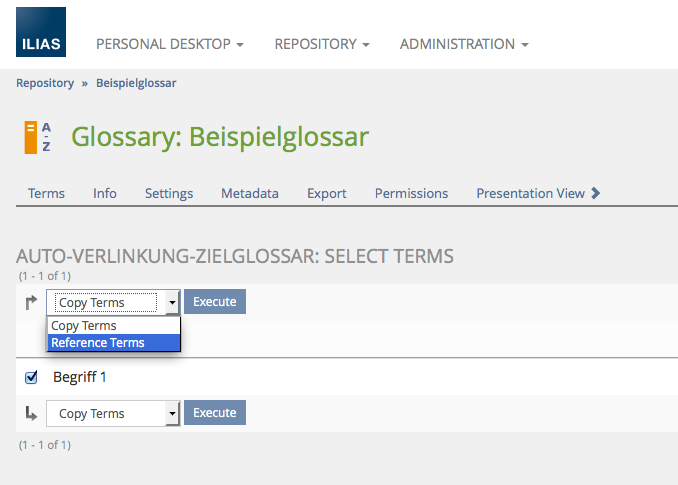Click the chevron next to Presentation View
The width and height of the screenshot is (678, 485).
[x=596, y=193]
